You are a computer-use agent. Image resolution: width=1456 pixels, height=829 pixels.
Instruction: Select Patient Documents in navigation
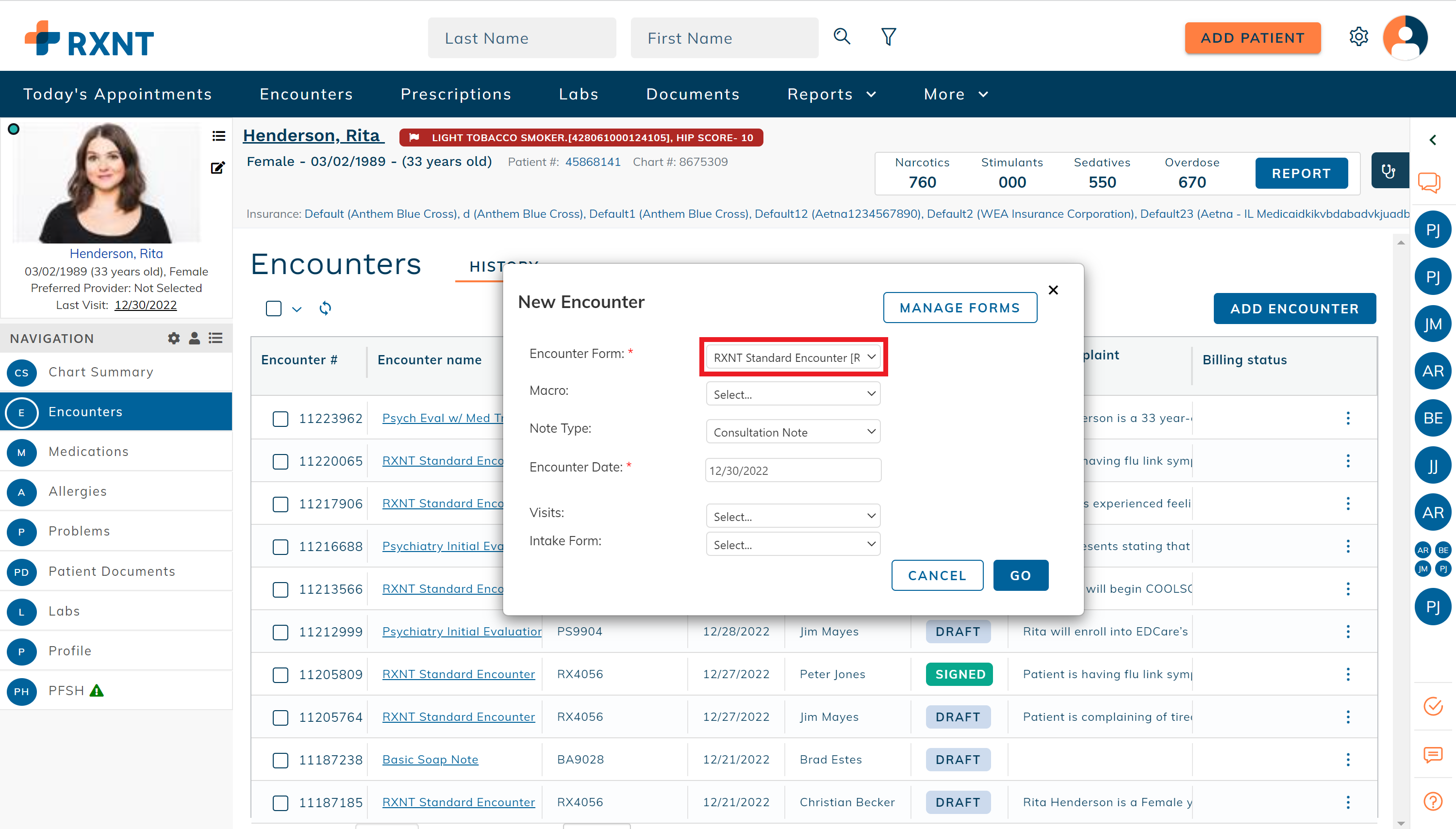(116, 571)
